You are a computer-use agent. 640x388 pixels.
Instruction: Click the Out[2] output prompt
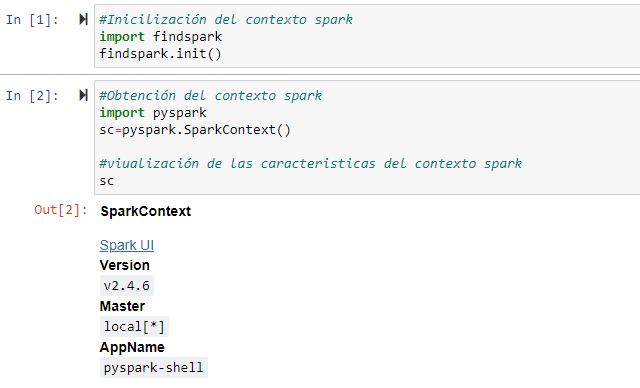point(60,210)
